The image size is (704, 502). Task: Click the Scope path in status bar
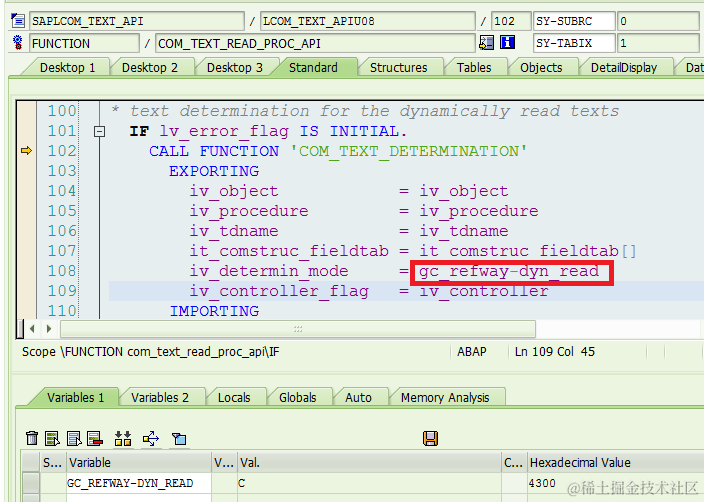tap(150, 352)
